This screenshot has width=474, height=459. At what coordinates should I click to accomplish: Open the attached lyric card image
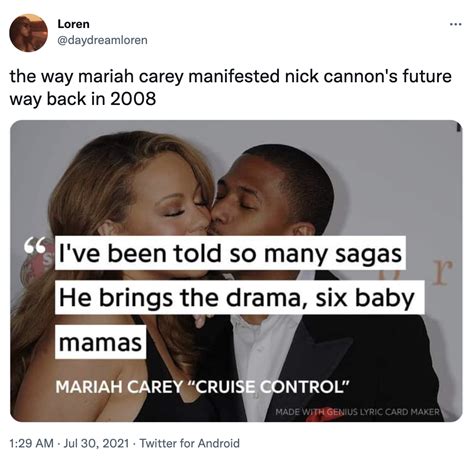(x=236, y=271)
